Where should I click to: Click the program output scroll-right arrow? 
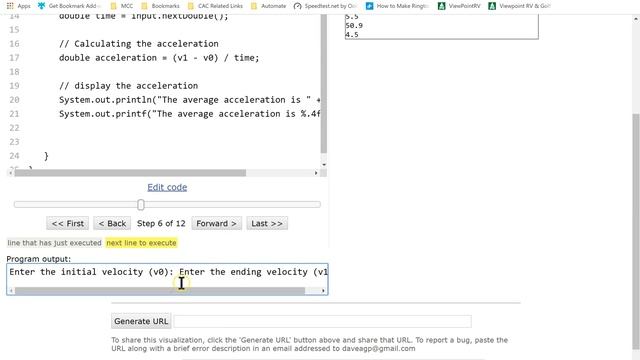pos(323,291)
